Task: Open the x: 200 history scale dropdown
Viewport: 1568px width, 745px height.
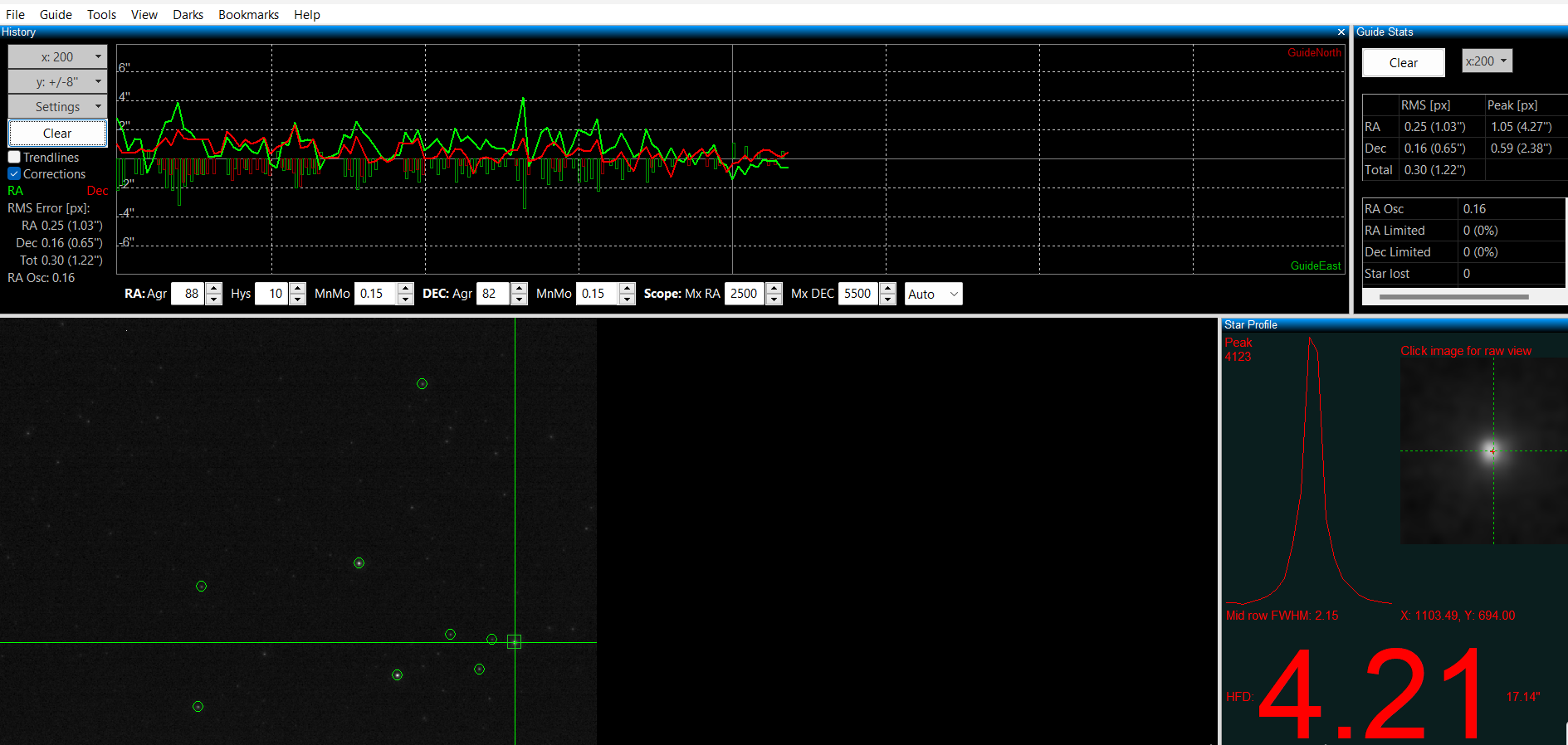Action: pyautogui.click(x=57, y=56)
